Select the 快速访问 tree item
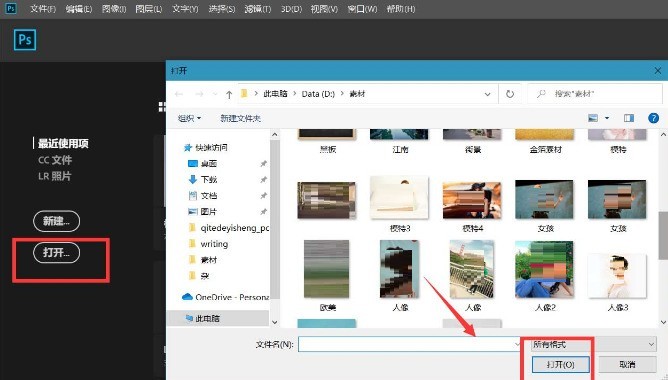The width and height of the screenshot is (668, 380). [211, 148]
